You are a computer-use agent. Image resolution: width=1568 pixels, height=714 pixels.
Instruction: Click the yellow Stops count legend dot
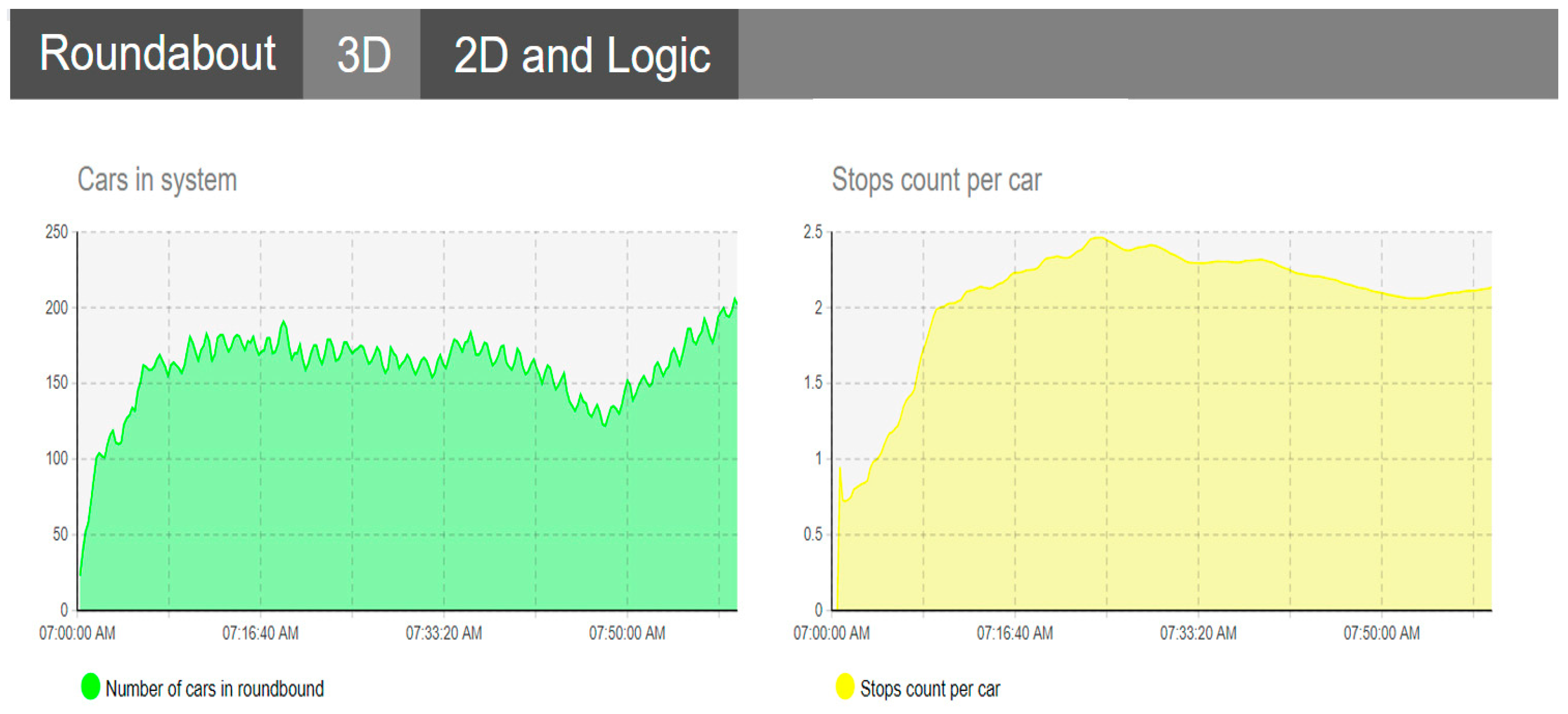(845, 686)
